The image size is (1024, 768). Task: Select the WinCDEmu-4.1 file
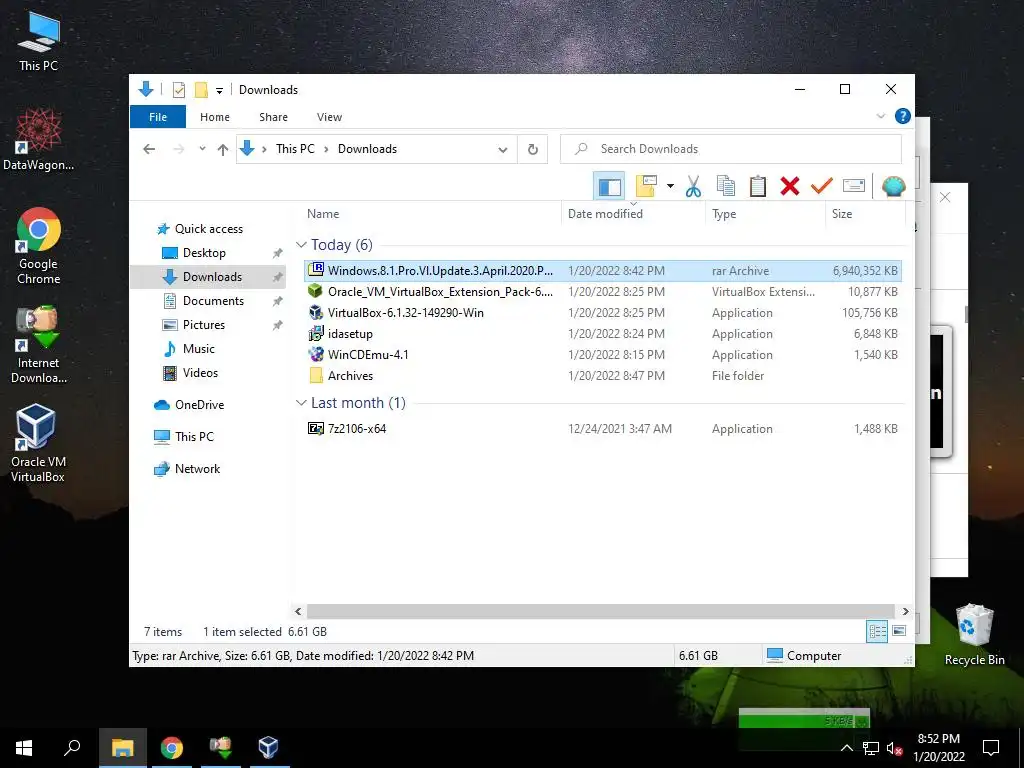click(x=603, y=355)
